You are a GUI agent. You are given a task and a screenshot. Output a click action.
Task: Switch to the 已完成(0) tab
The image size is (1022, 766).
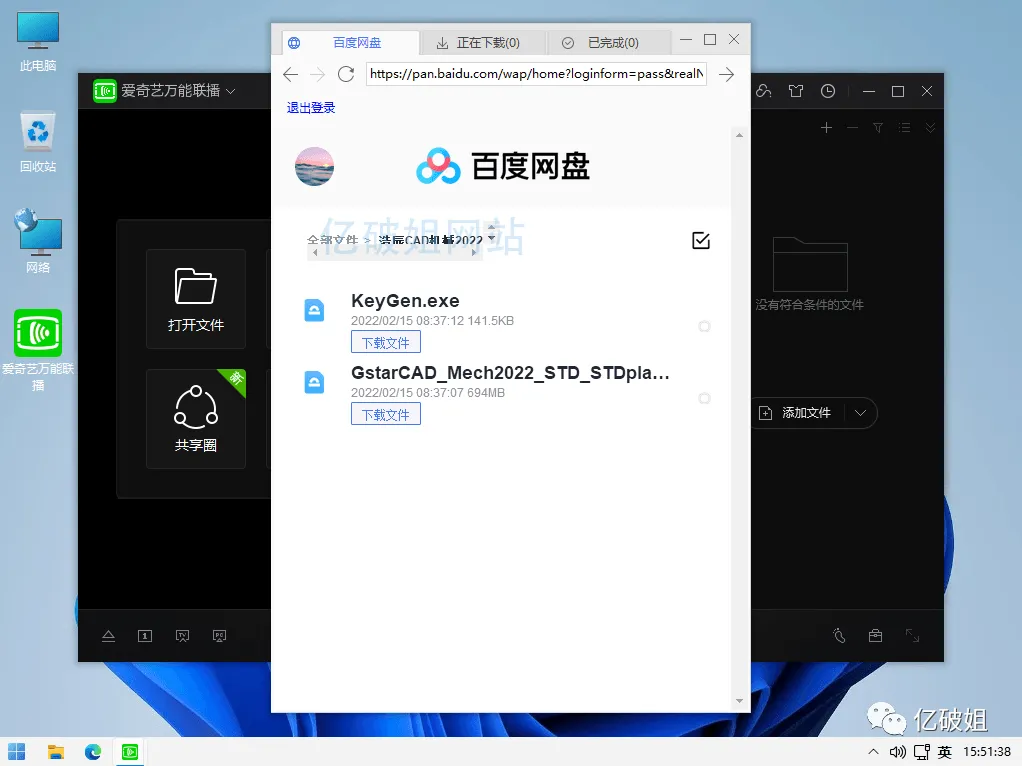pyautogui.click(x=609, y=43)
